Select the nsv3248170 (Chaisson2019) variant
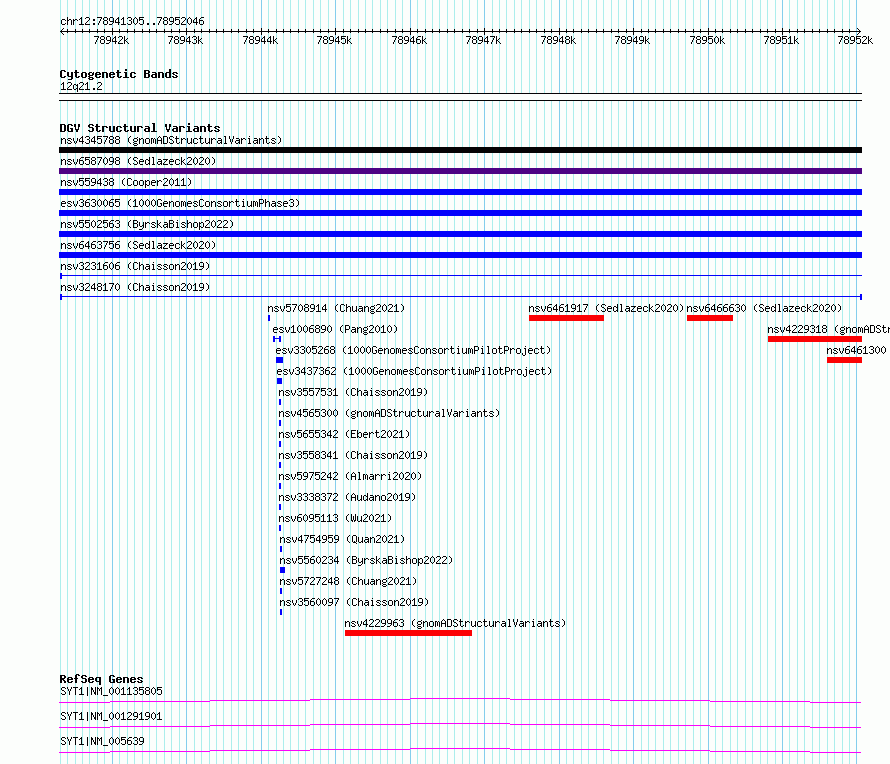The height and width of the screenshot is (764, 890). click(x=135, y=287)
